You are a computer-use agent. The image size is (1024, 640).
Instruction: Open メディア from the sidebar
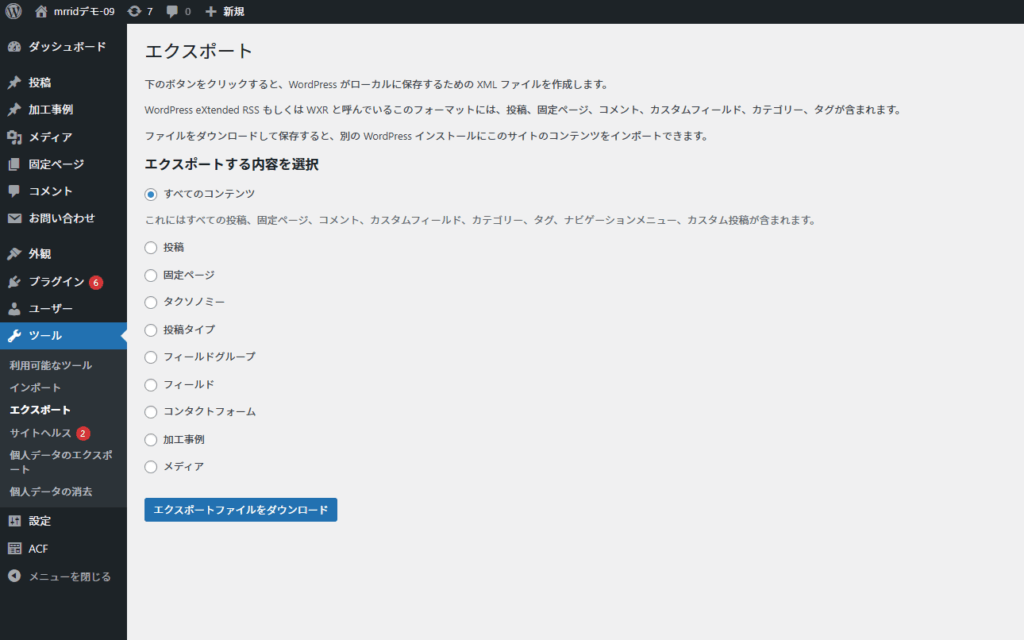[50, 137]
